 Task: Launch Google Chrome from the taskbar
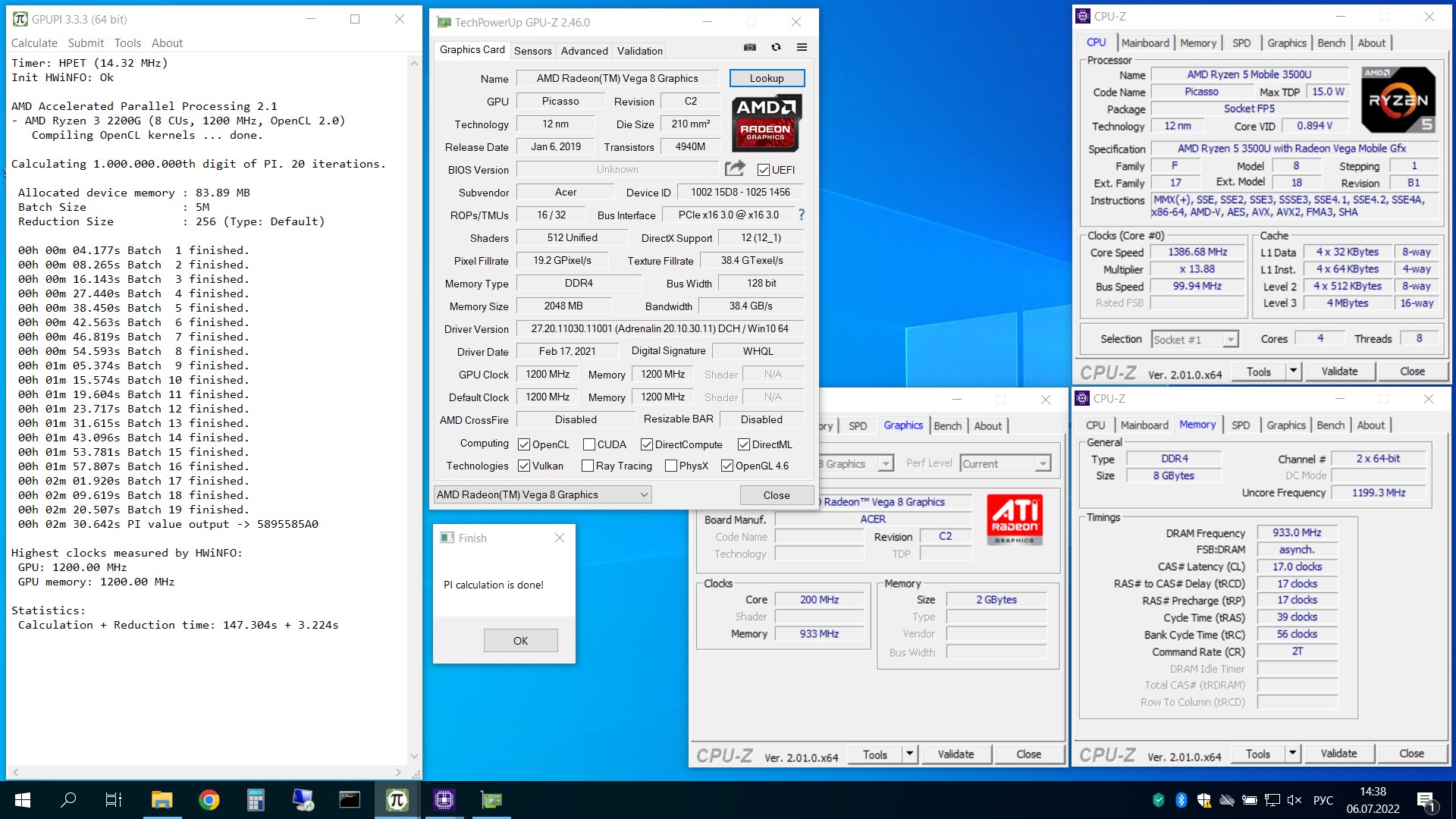(x=209, y=800)
